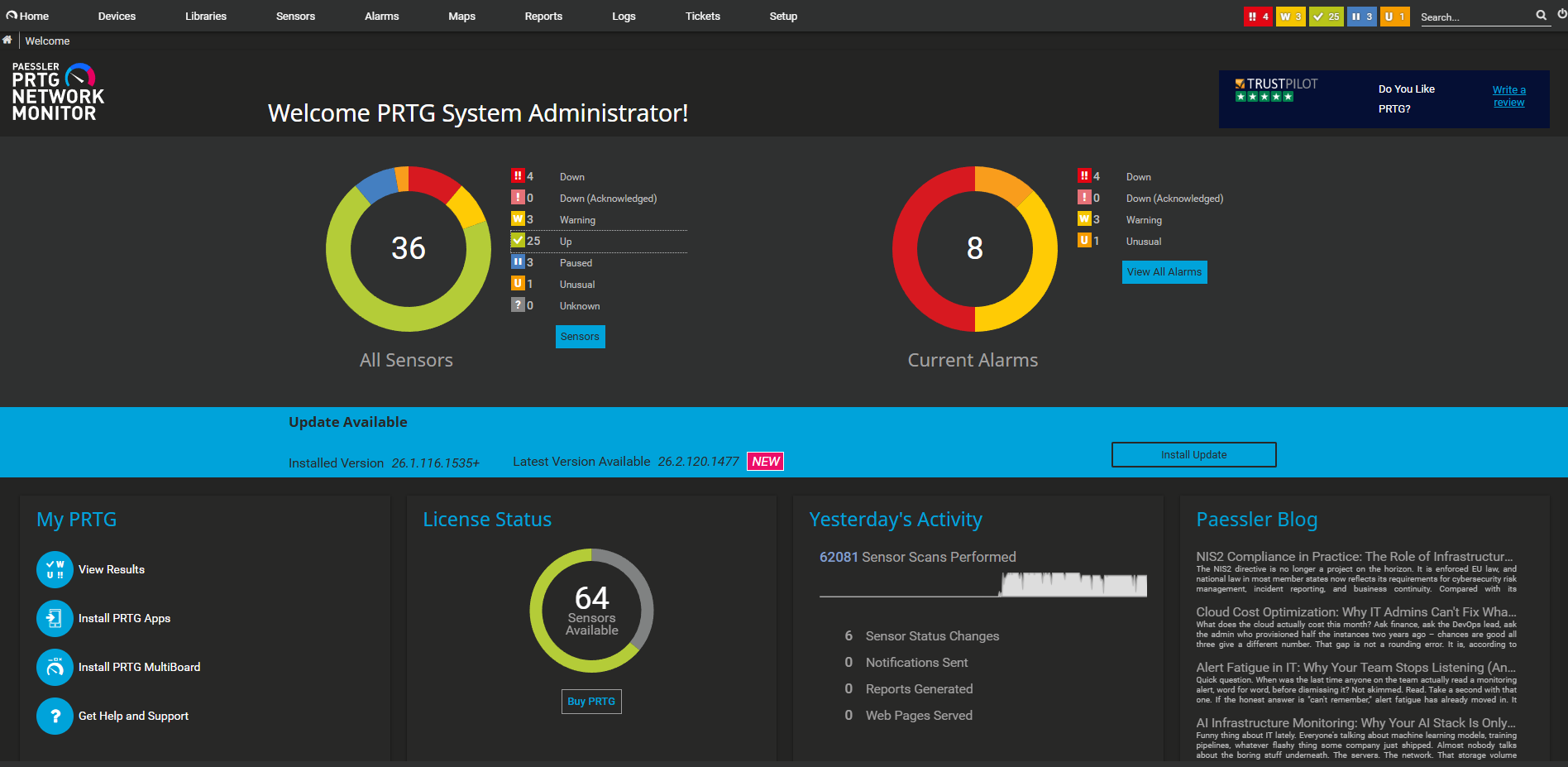Image resolution: width=1568 pixels, height=767 pixels.
Task: Click the "Up" label in All Sensors legend
Action: 566,242
